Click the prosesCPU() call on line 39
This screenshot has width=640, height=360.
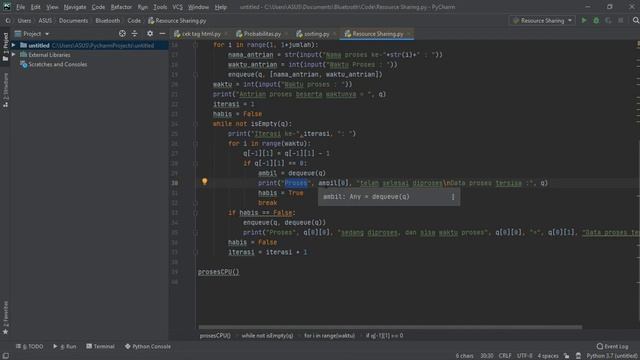click(x=218, y=272)
